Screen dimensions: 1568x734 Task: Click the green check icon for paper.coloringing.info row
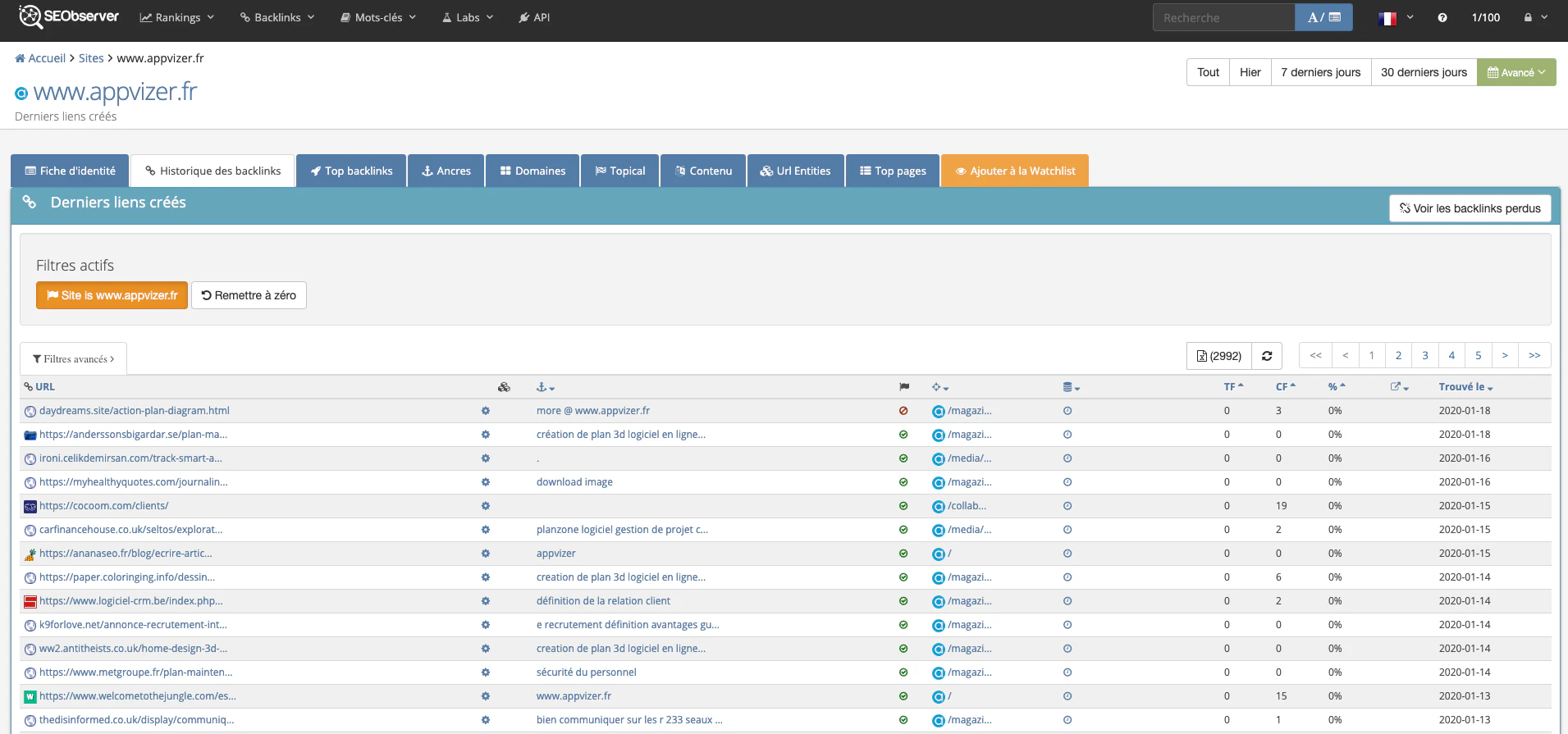tap(903, 577)
